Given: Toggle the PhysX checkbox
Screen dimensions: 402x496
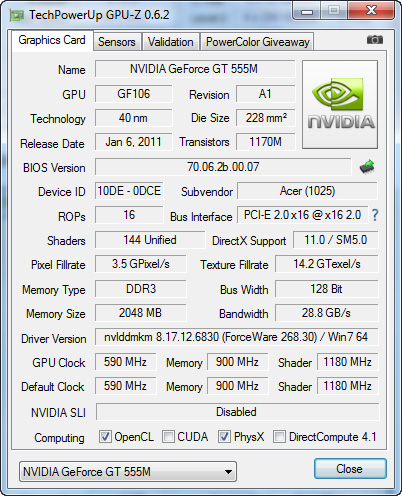Looking at the screenshot, I should click(224, 436).
